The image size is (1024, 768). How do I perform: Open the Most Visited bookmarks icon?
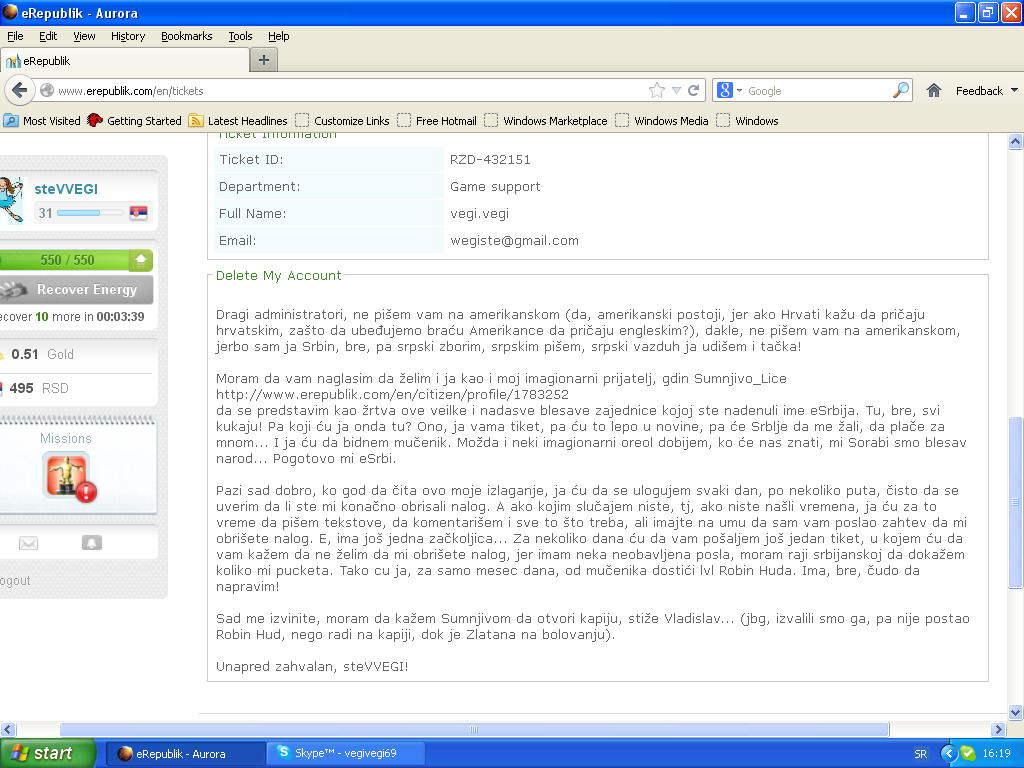(11, 120)
